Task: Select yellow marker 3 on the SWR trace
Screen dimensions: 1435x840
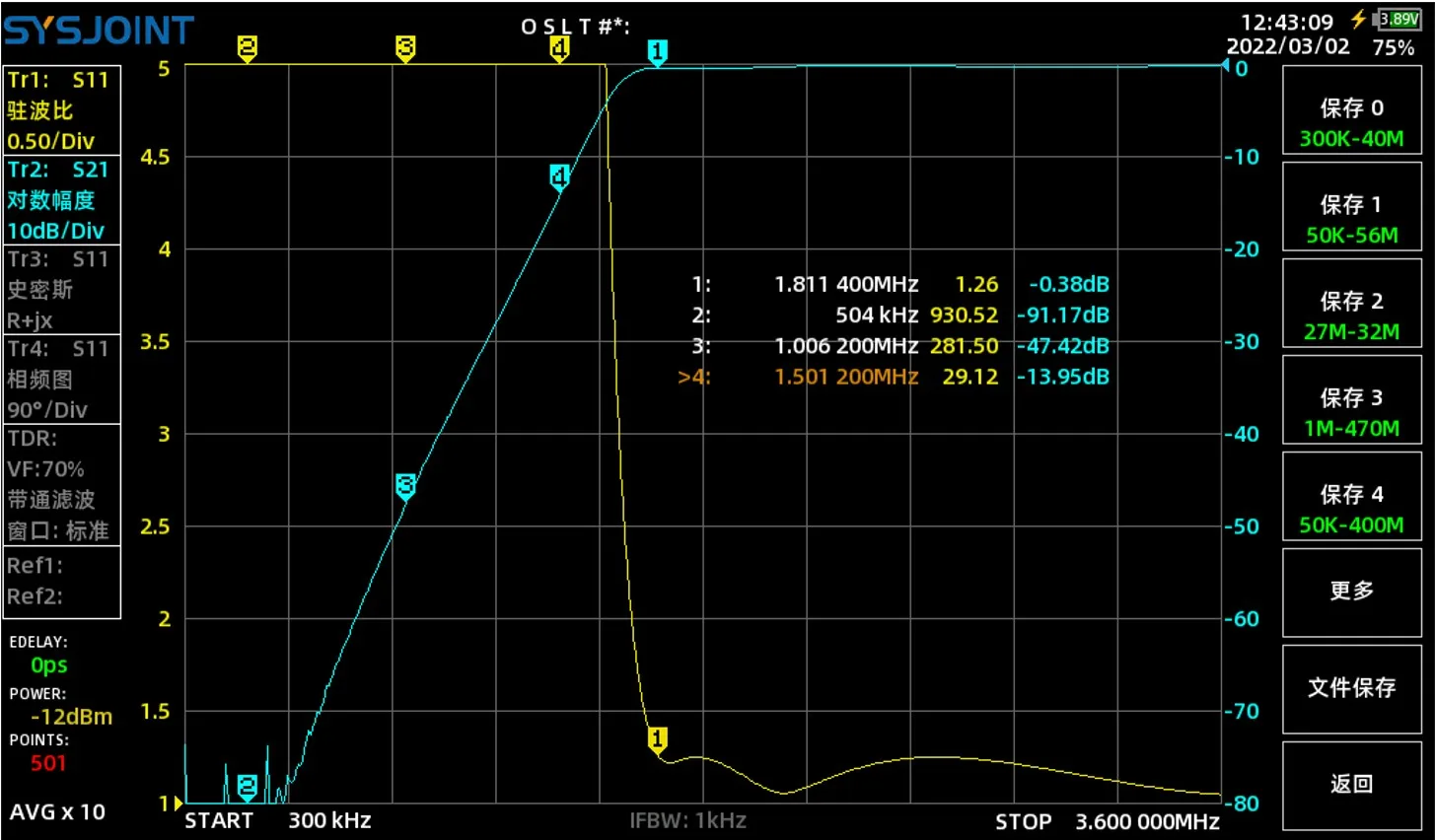Action: coord(405,48)
